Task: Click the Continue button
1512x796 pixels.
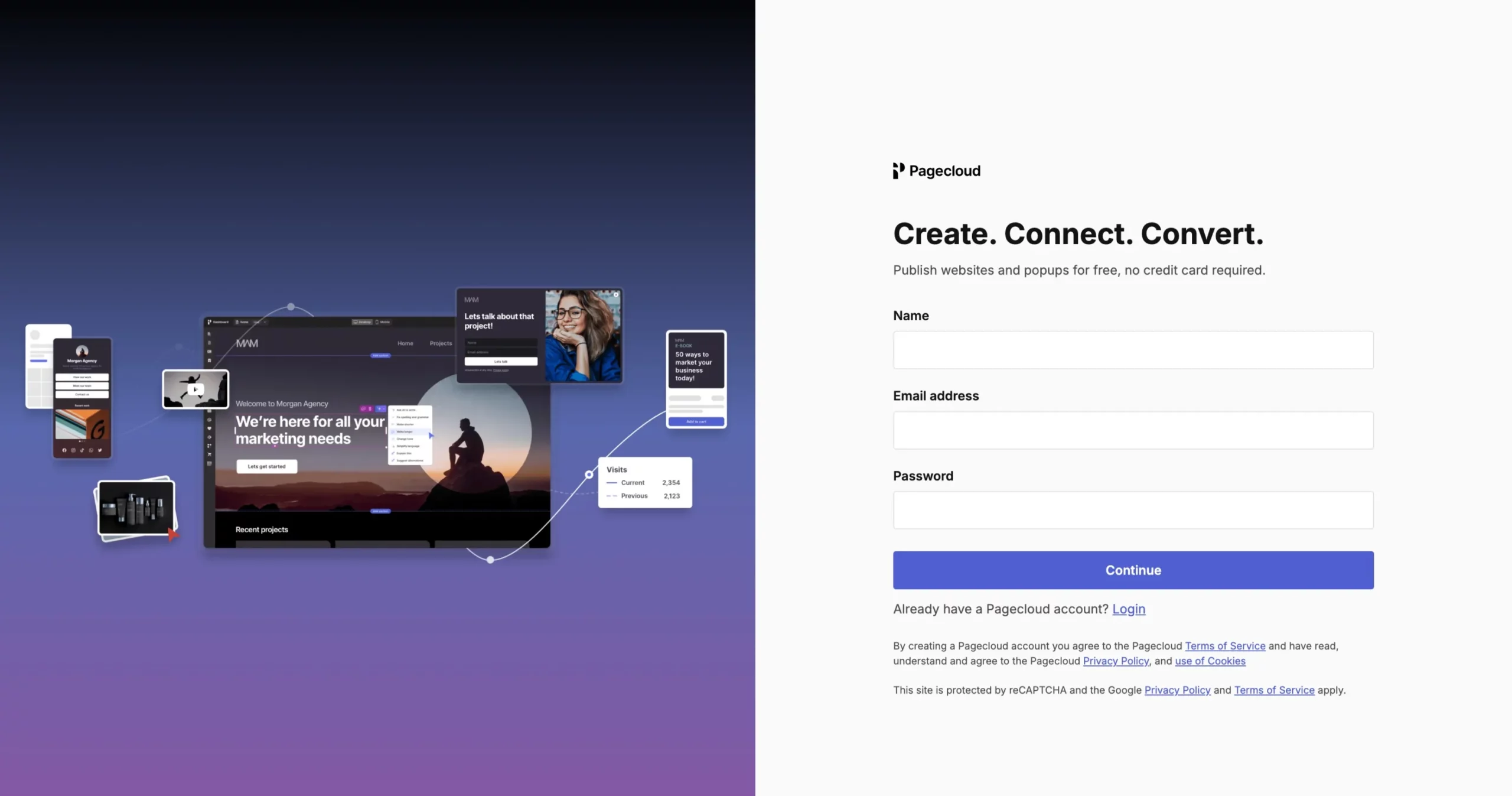Action: click(1133, 570)
